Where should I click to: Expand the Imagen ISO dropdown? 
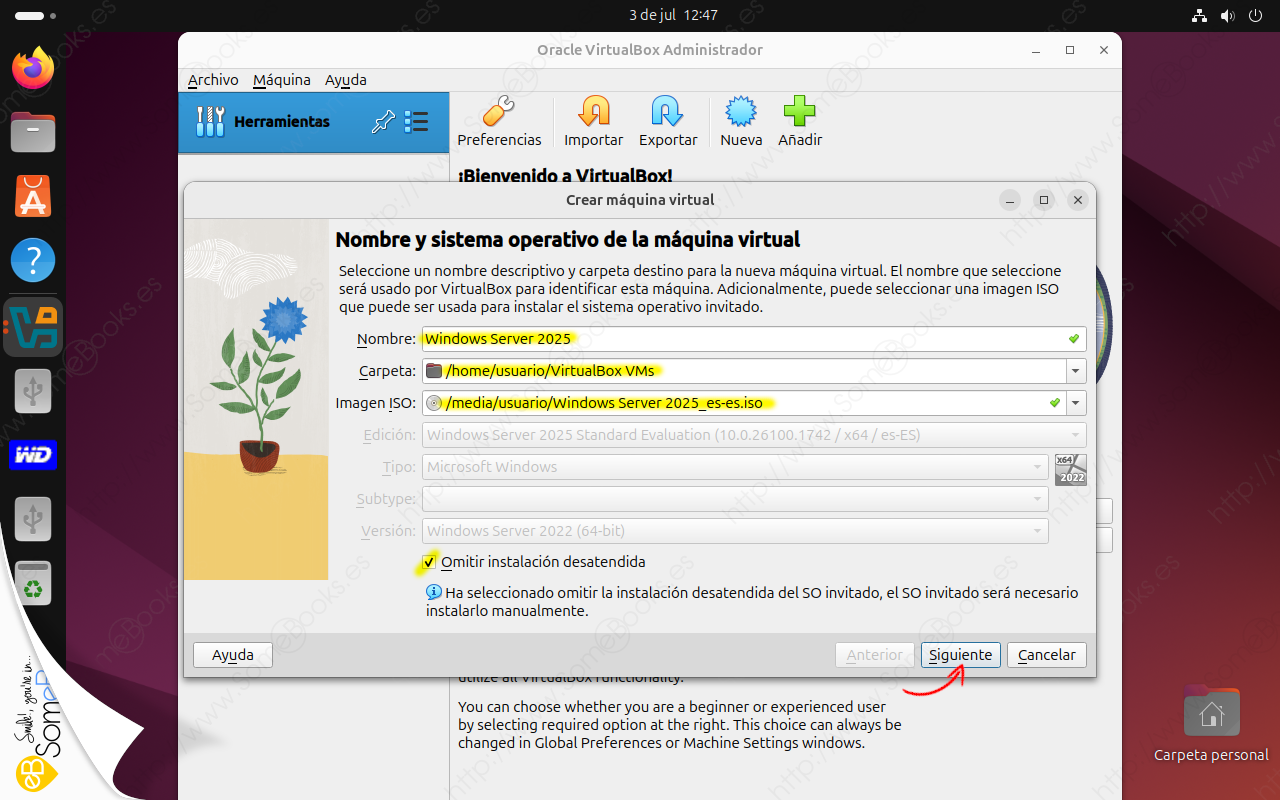tap(1076, 403)
